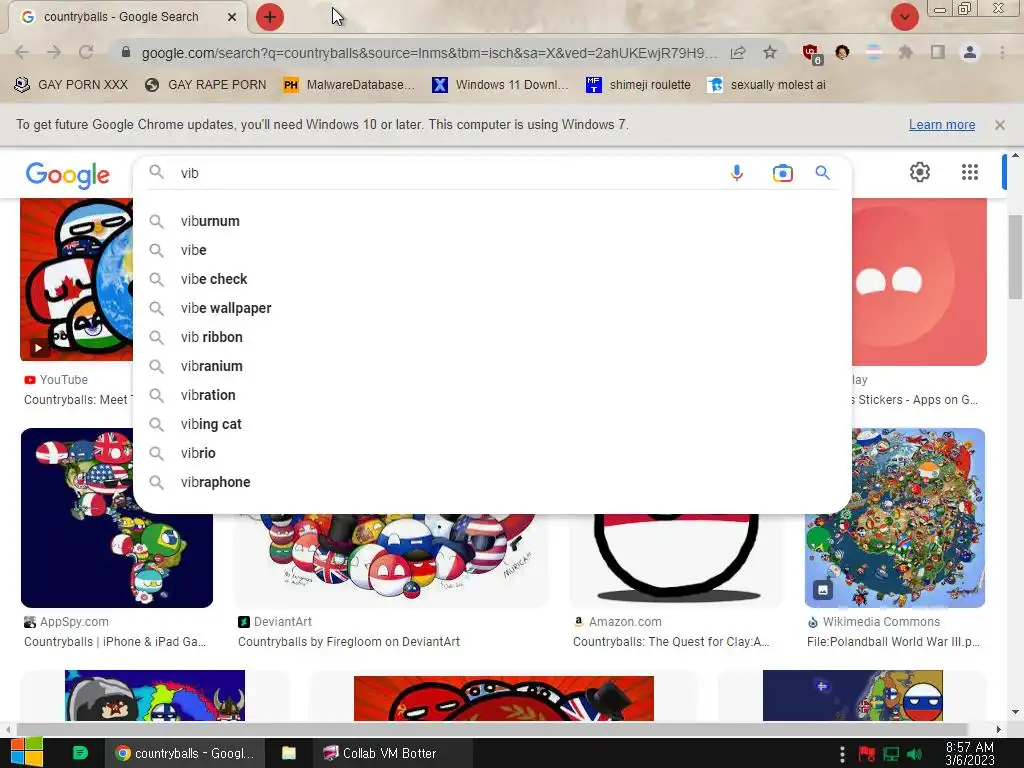Open Google Lens camera search icon
This screenshot has width=1024, height=768.
782,173
